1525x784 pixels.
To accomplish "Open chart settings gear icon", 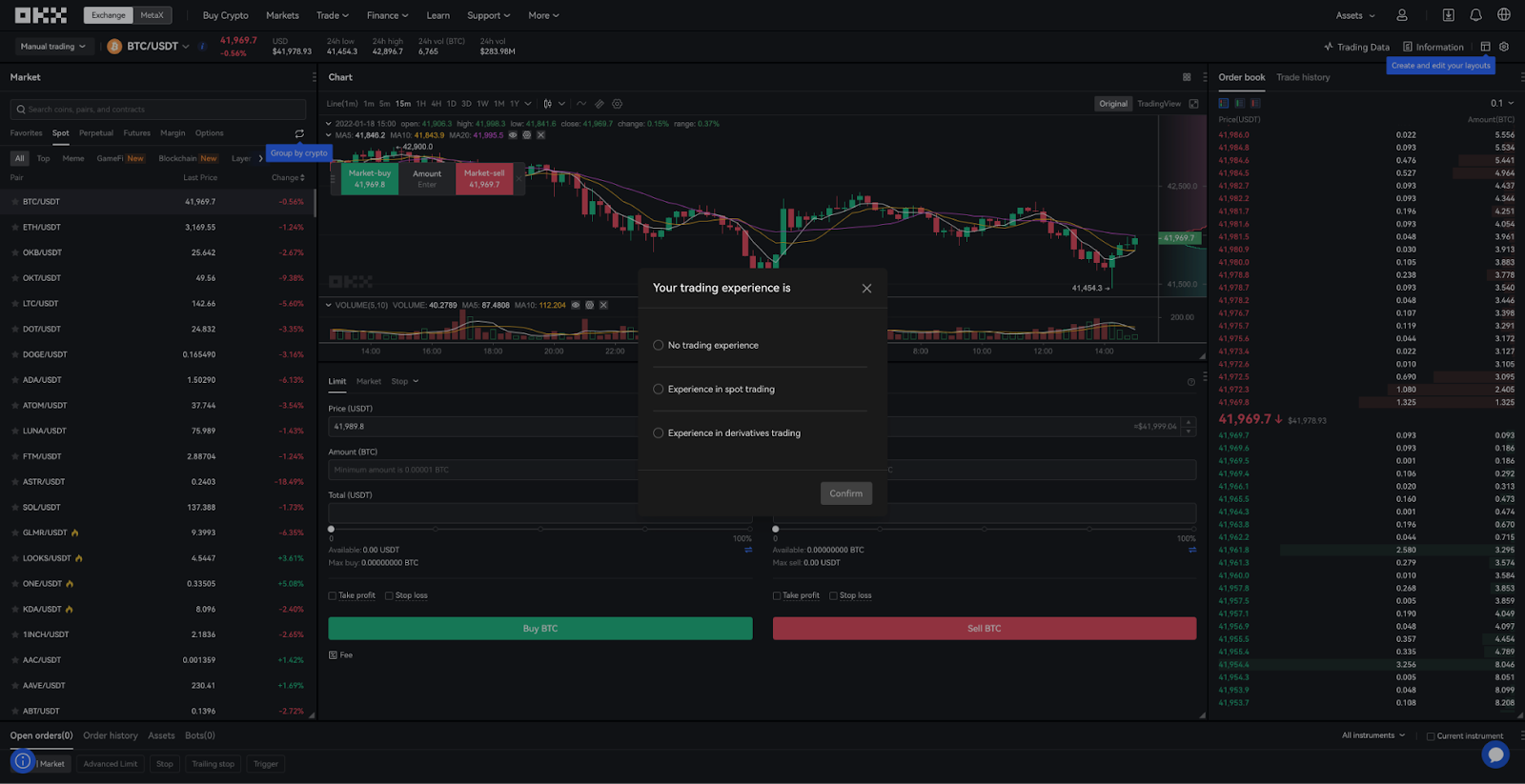I will click(x=618, y=104).
